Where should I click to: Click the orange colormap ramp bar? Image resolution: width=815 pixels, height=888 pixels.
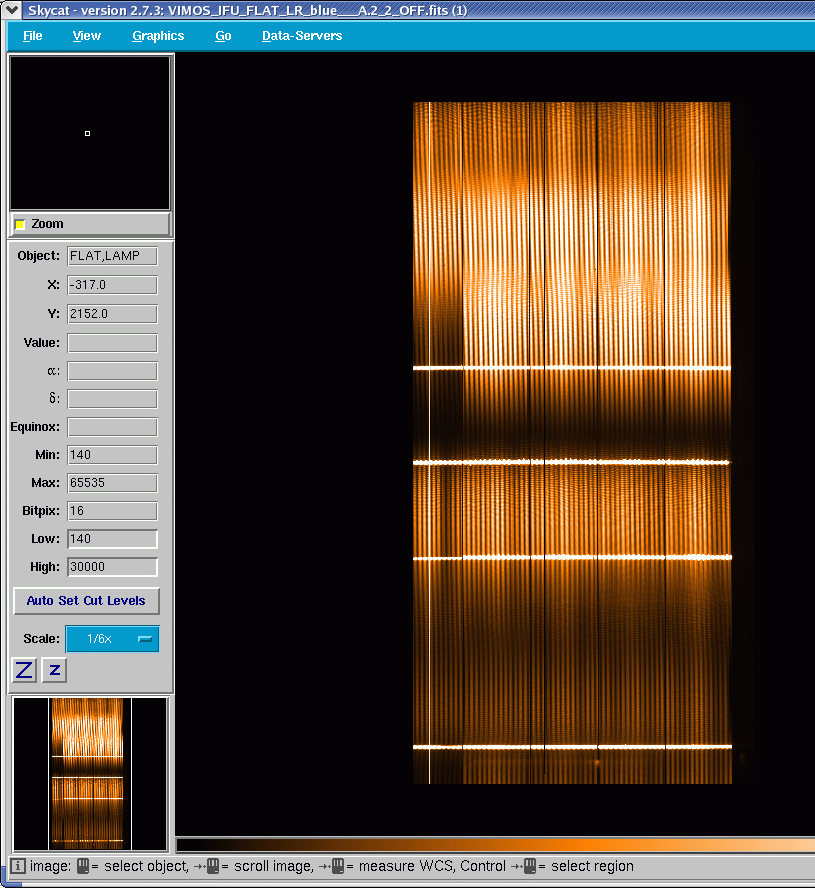496,845
